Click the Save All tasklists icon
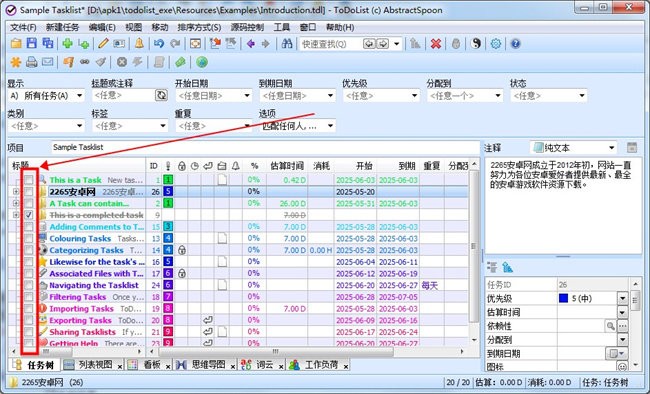The width and height of the screenshot is (650, 394). (x=48, y=44)
